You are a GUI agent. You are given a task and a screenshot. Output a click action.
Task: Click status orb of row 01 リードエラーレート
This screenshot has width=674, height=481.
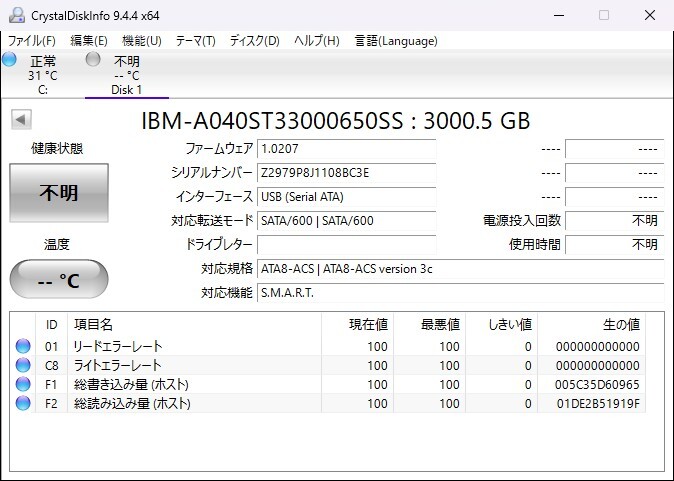click(23, 346)
